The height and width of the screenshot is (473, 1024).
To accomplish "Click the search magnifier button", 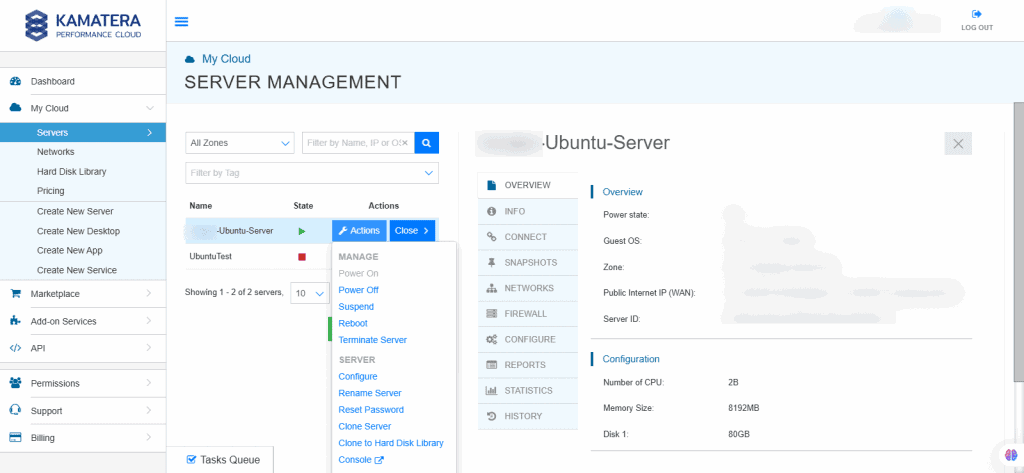I will 426,143.
